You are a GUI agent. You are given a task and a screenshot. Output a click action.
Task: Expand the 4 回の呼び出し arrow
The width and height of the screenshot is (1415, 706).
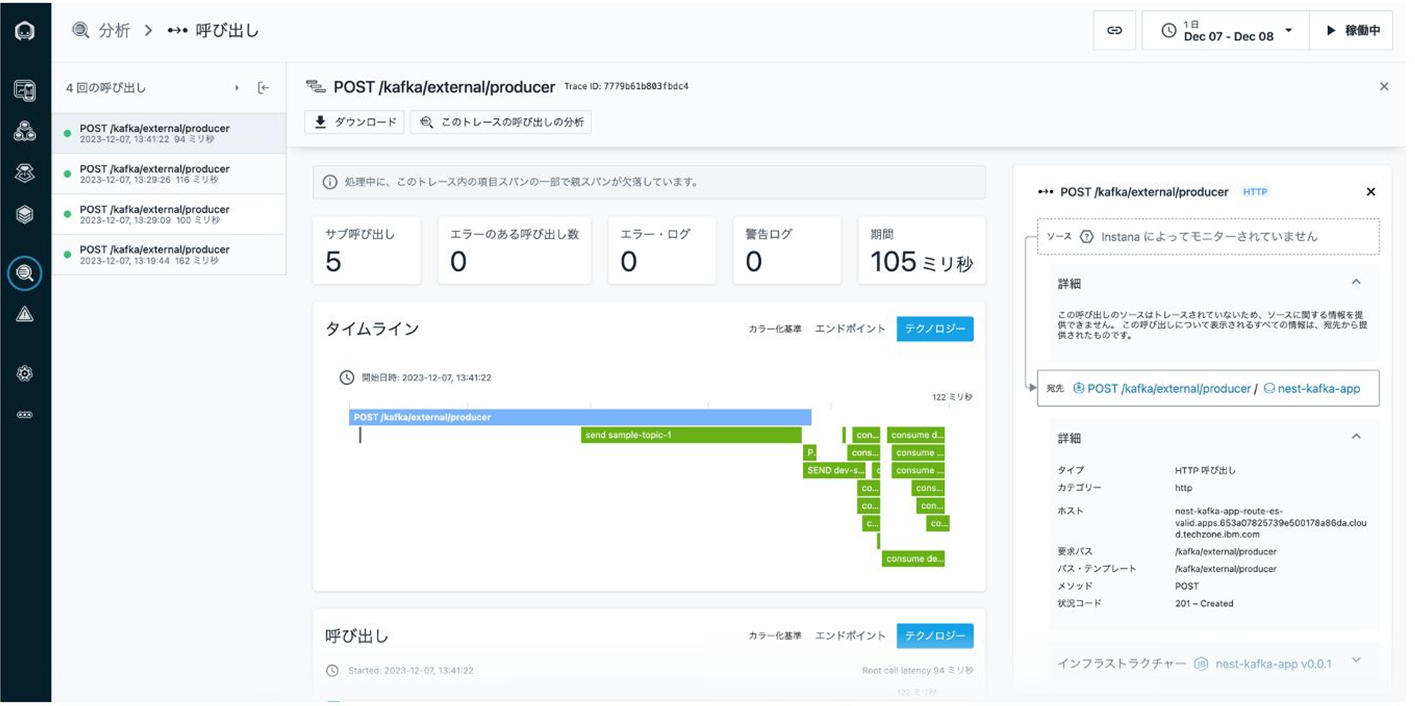[x=237, y=88]
